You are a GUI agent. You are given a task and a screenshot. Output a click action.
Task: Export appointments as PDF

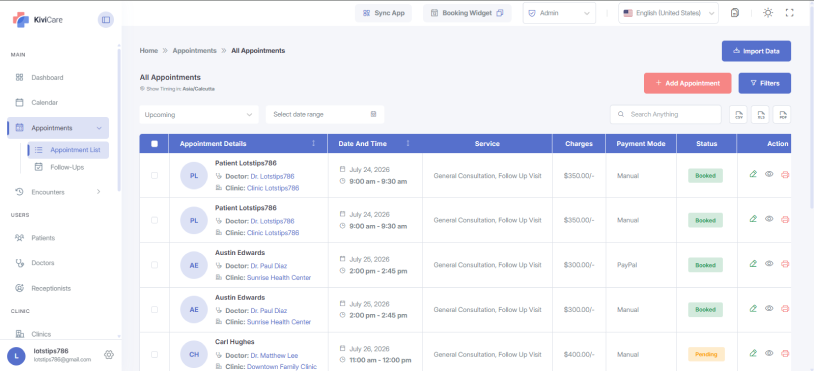coord(782,115)
